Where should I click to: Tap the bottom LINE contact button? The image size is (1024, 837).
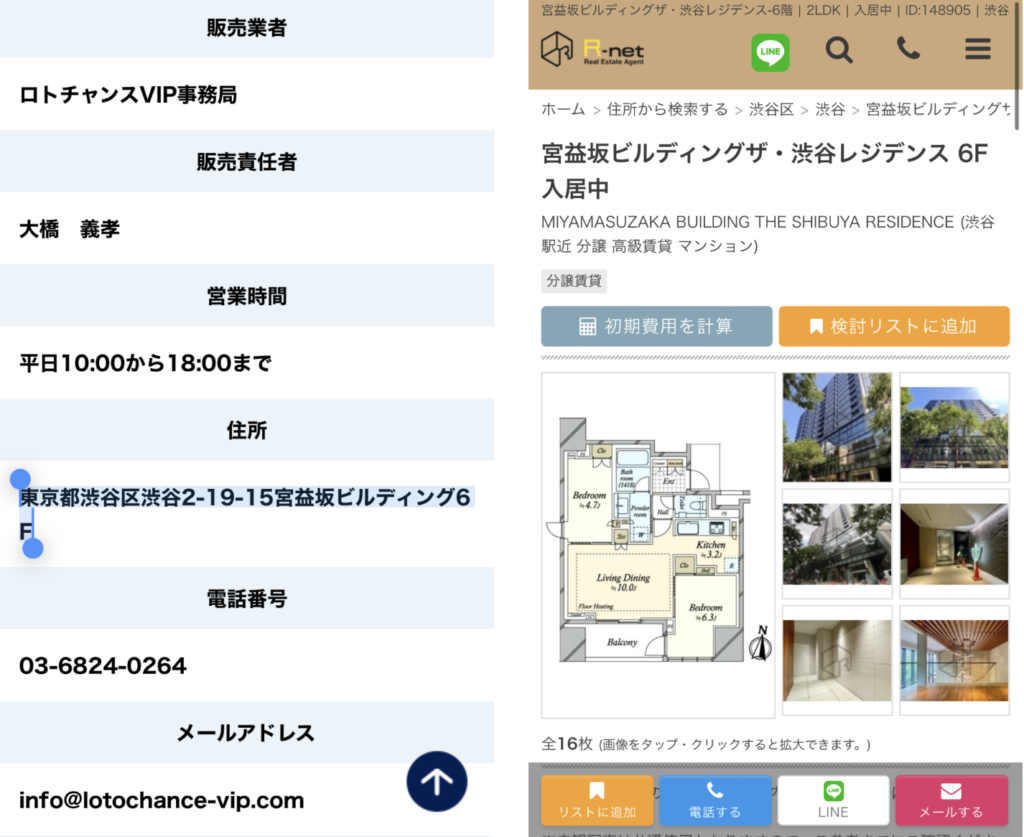pos(832,800)
